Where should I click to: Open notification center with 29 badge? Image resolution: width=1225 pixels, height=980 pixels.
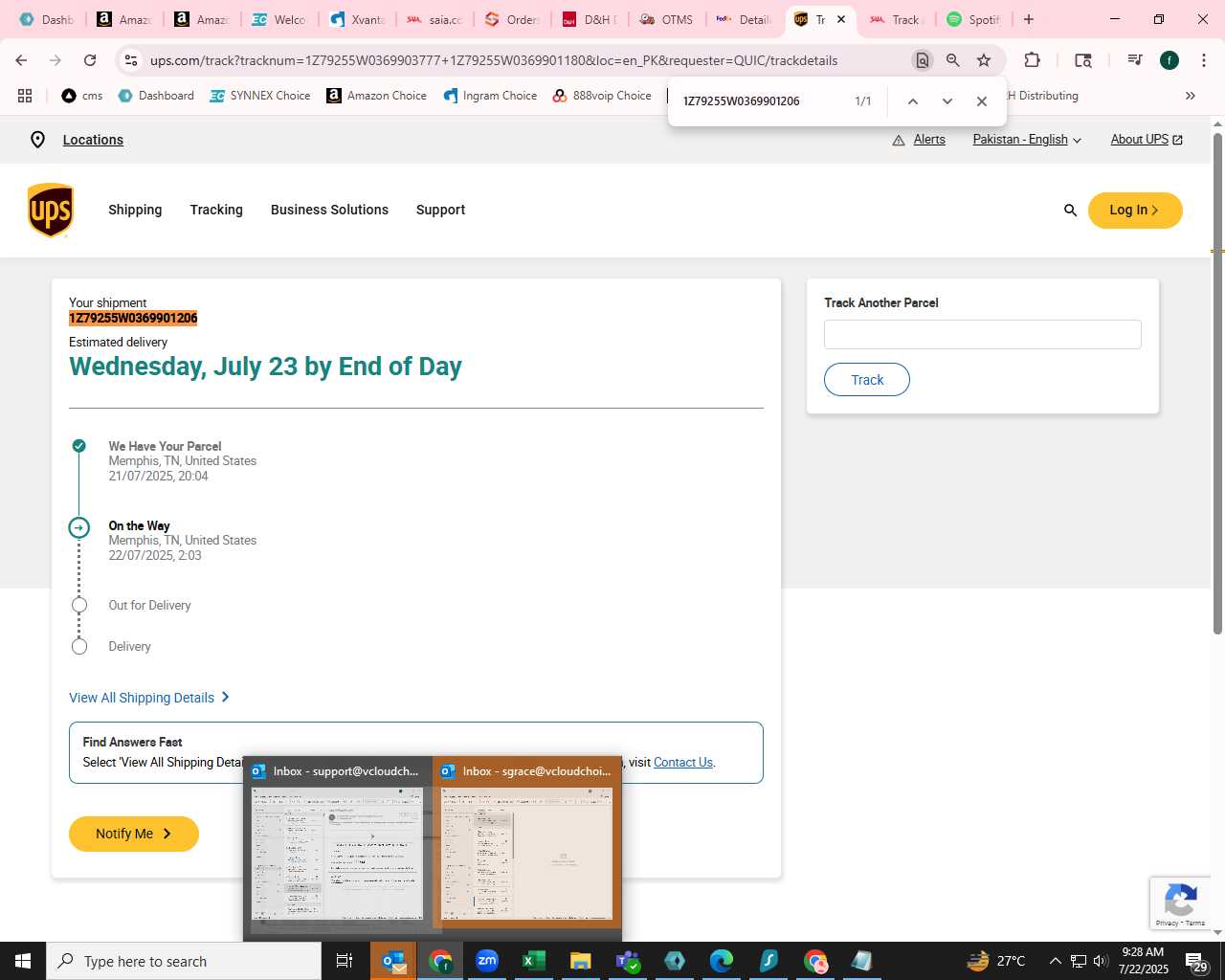coord(1196,961)
